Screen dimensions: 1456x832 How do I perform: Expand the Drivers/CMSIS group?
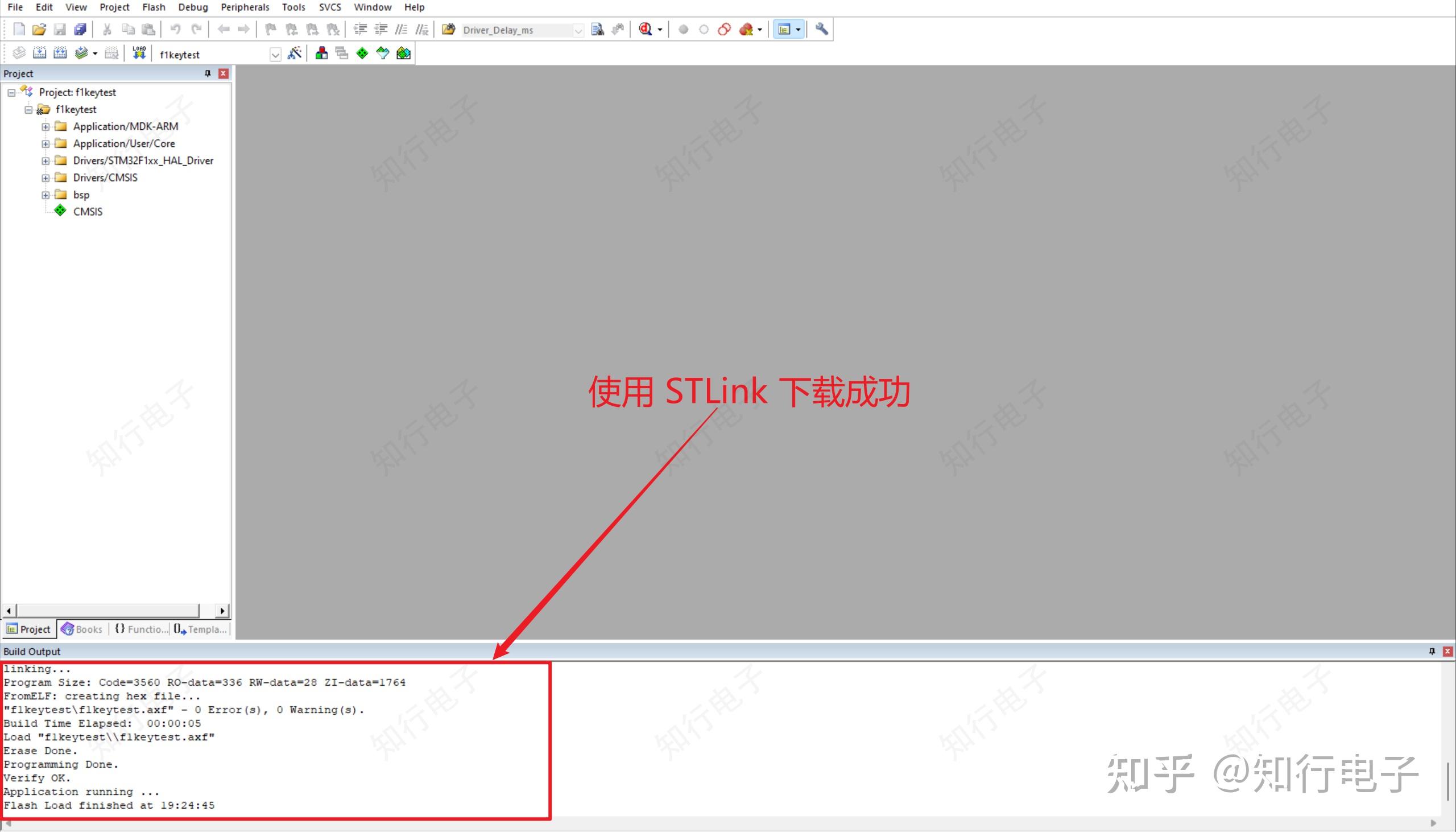point(46,178)
